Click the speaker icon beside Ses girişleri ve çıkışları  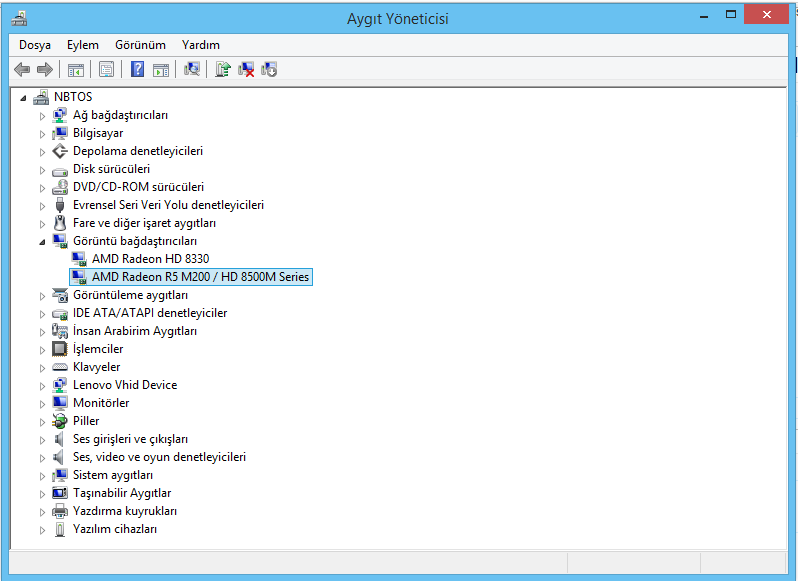coord(60,439)
